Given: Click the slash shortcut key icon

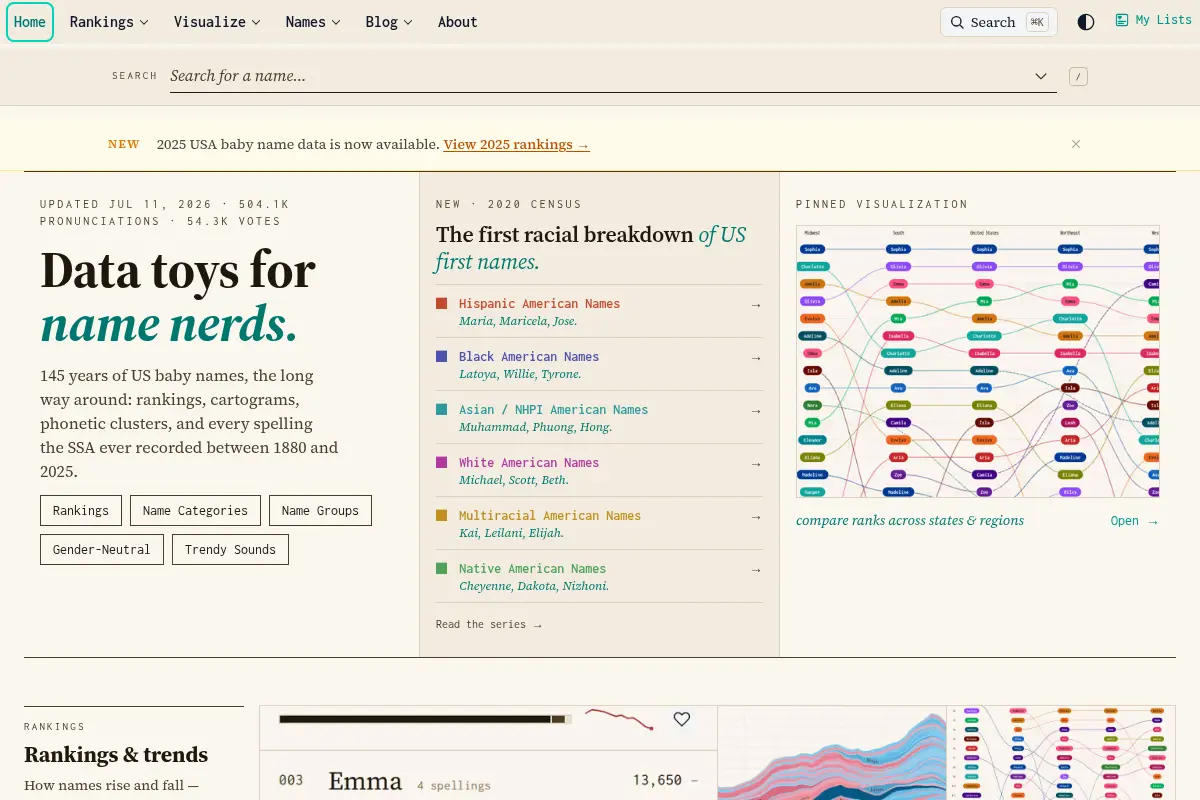Looking at the screenshot, I should pos(1078,76).
